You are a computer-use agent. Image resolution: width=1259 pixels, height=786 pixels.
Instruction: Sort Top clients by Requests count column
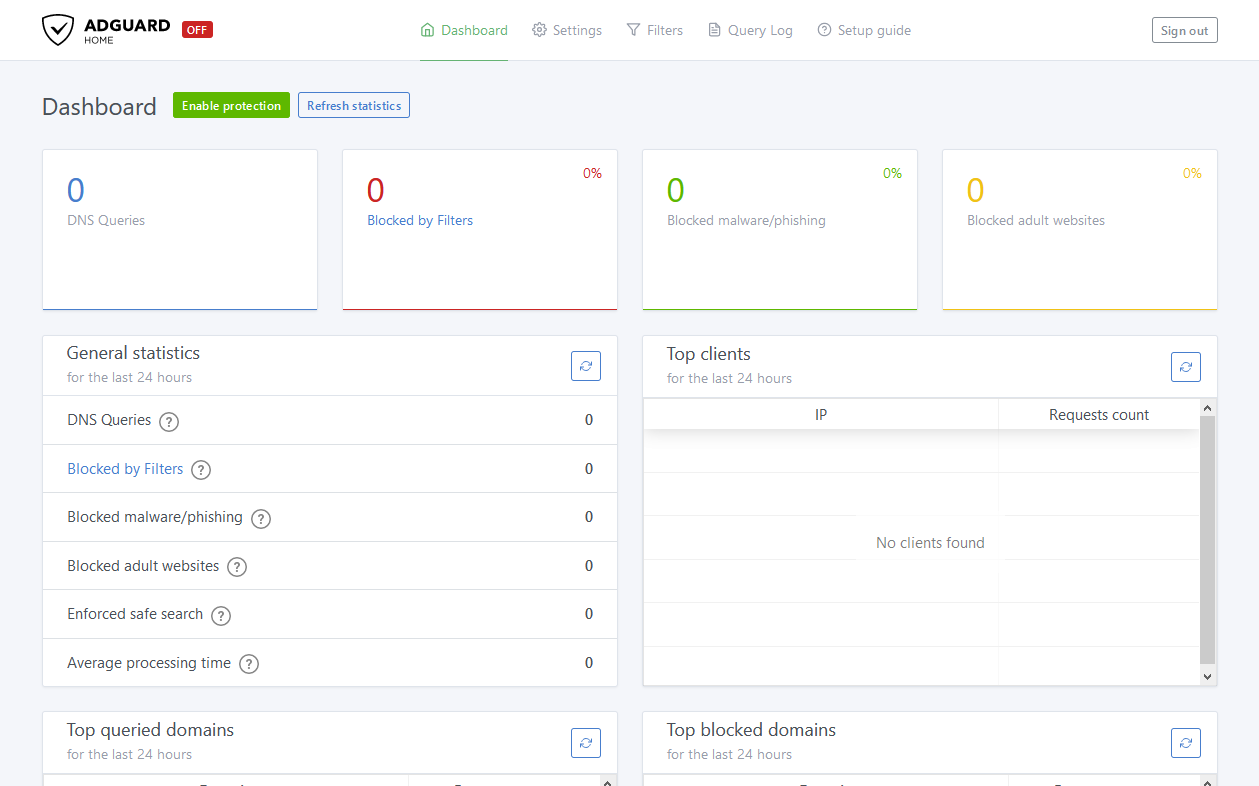1099,415
